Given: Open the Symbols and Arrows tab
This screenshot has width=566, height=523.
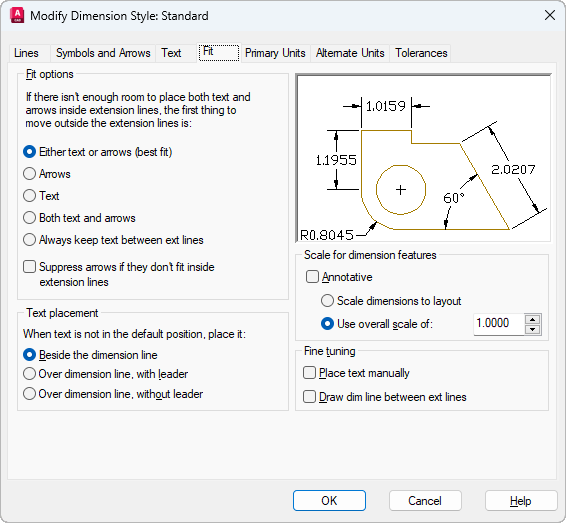Looking at the screenshot, I should click(103, 53).
